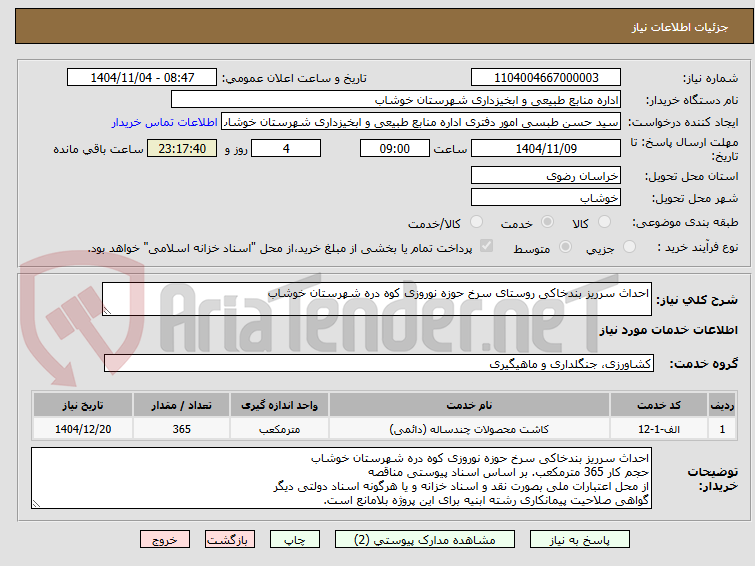The width and height of the screenshot is (755, 566).
Task: Click the شرح کلی نیاز text area
Action: point(377,299)
